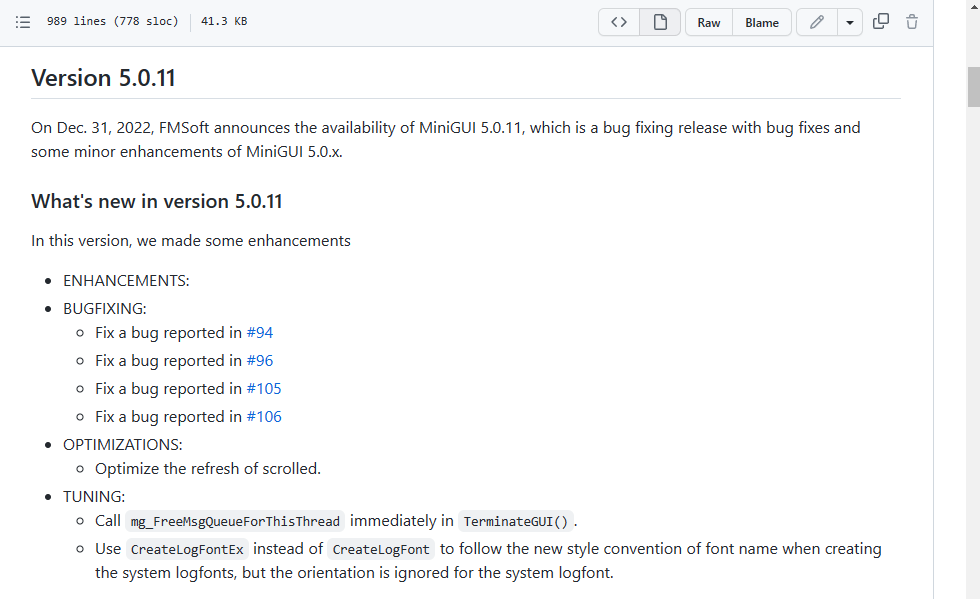Open issue link #105
The image size is (980, 599).
point(264,389)
